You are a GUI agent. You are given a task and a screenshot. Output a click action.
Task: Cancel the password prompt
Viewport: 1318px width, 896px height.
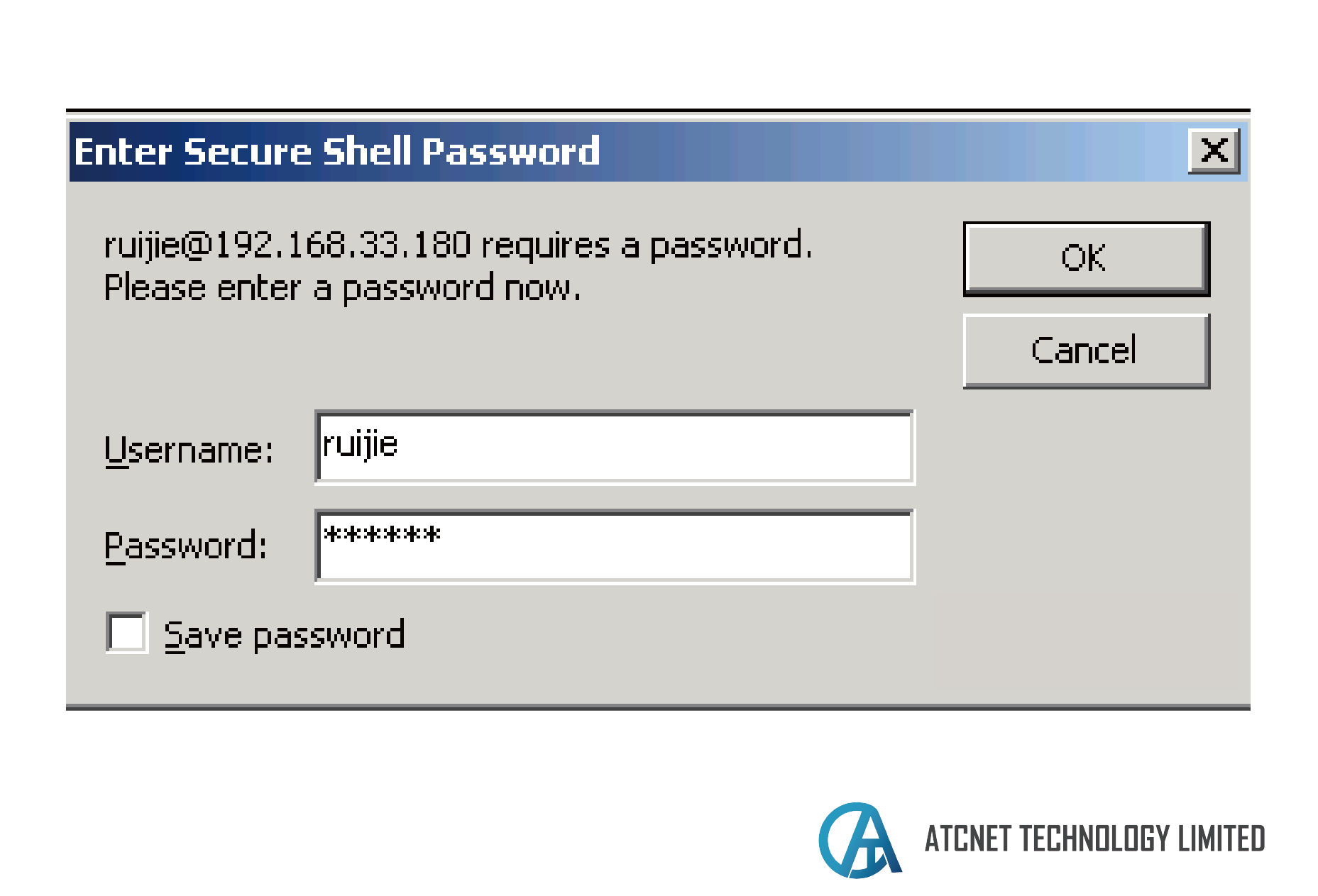[1086, 351]
